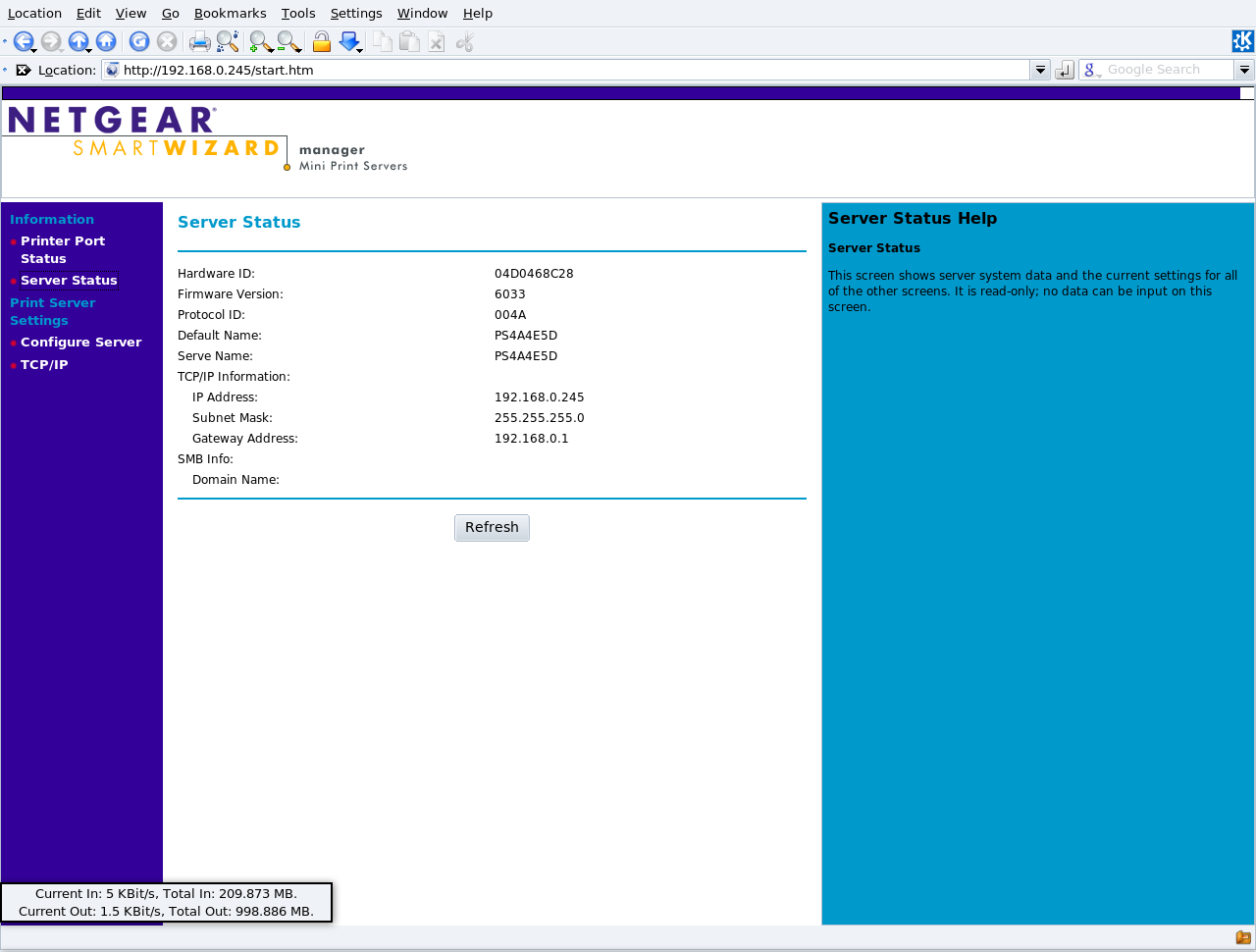Click the NETGEAR logo

112,120
